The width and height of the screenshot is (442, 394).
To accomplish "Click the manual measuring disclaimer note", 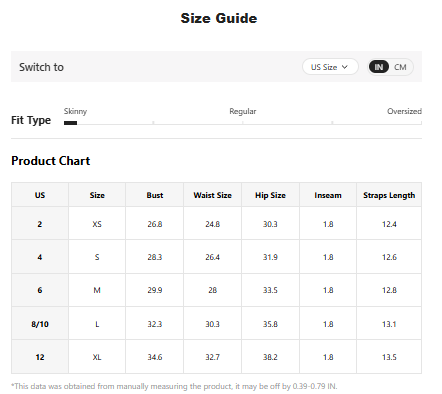I will click(174, 386).
